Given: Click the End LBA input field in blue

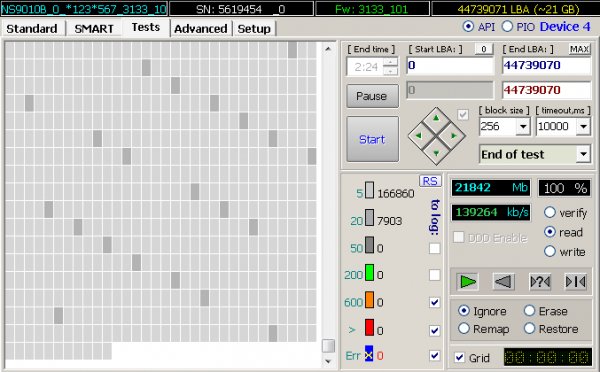Looking at the screenshot, I should point(546,65).
